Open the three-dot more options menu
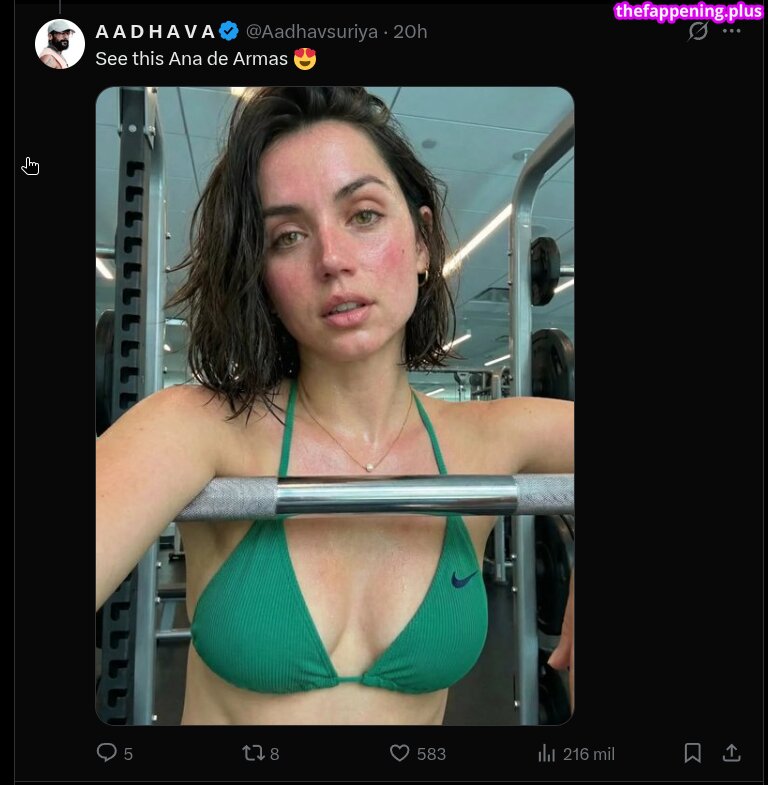Viewport: 768px width, 785px height. [731, 31]
